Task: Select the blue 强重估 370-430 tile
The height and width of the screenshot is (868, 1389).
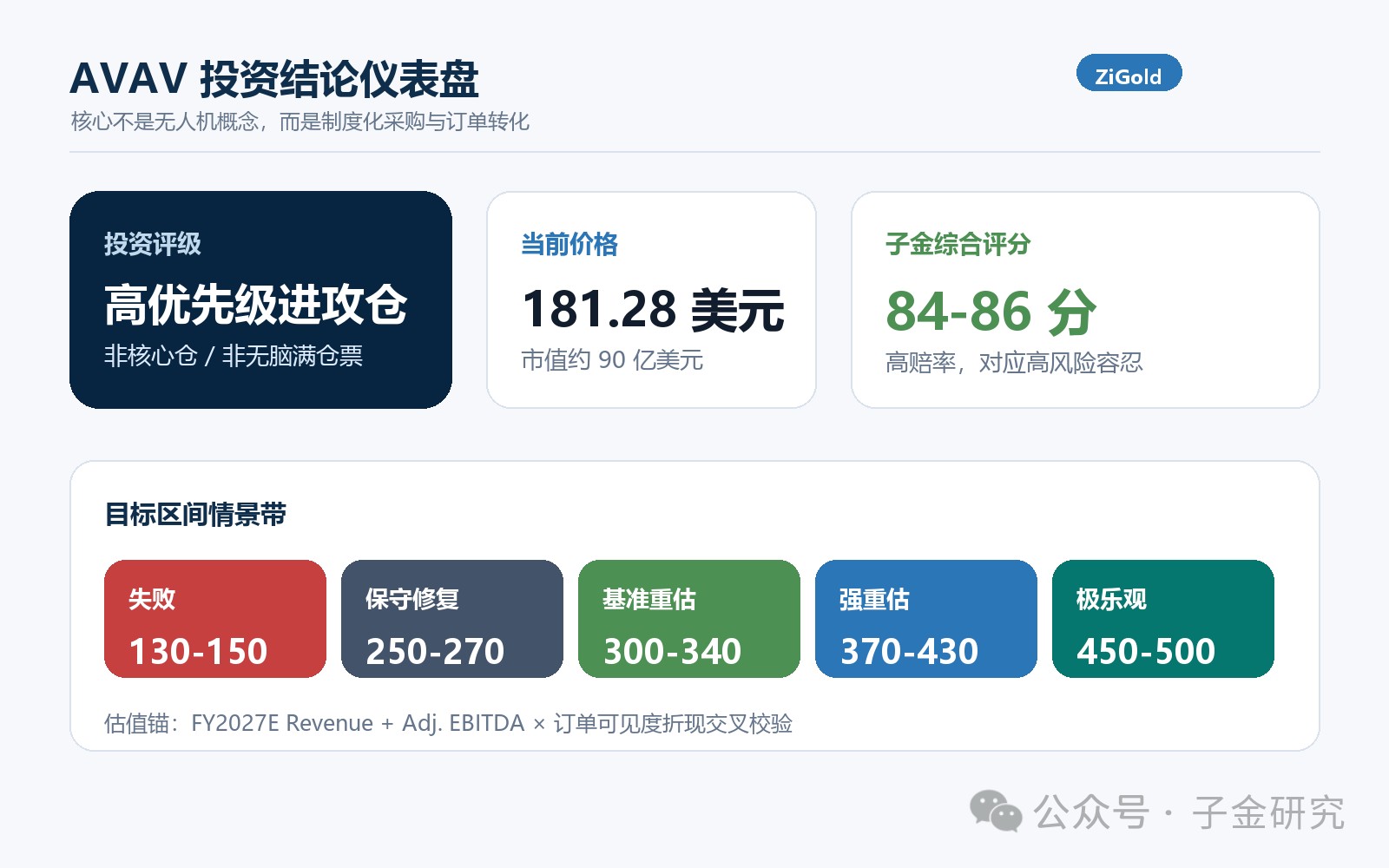Action: (926, 619)
